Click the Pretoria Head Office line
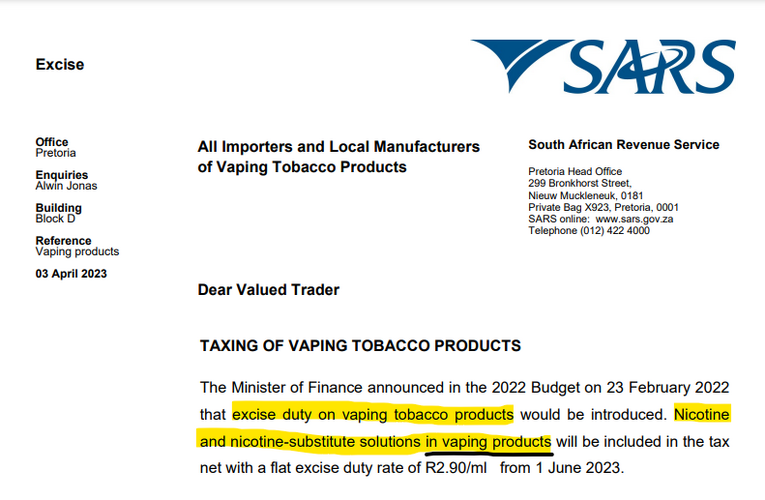This screenshot has width=765, height=500. [575, 172]
